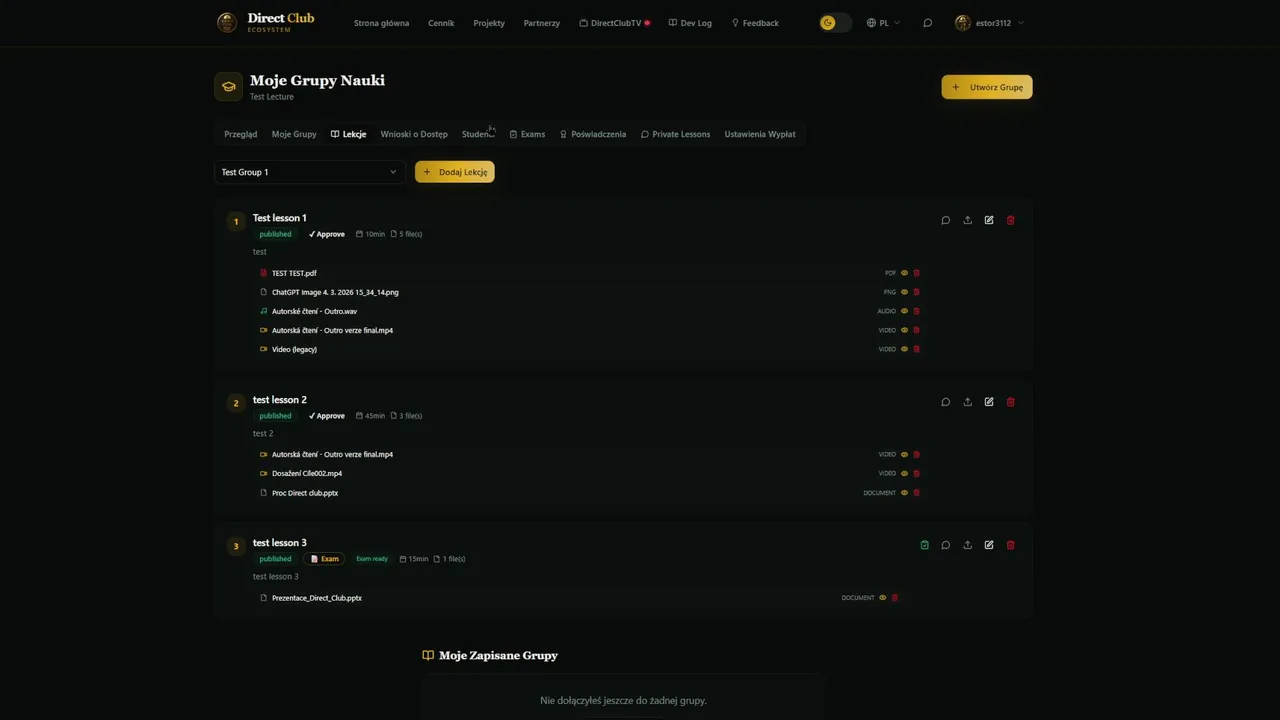The width and height of the screenshot is (1280, 720).
Task: Open Partnerzy in the top navigation
Action: (x=542, y=23)
